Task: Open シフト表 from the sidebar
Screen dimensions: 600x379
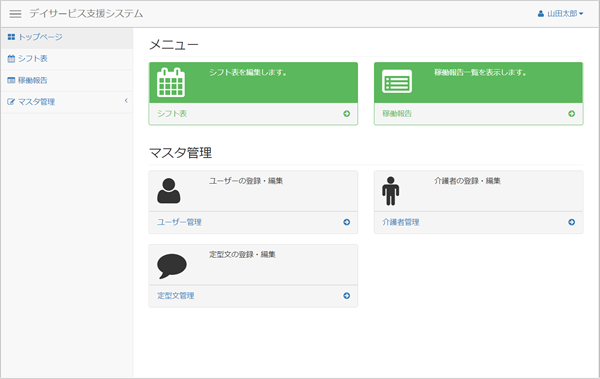Action: click(67, 59)
